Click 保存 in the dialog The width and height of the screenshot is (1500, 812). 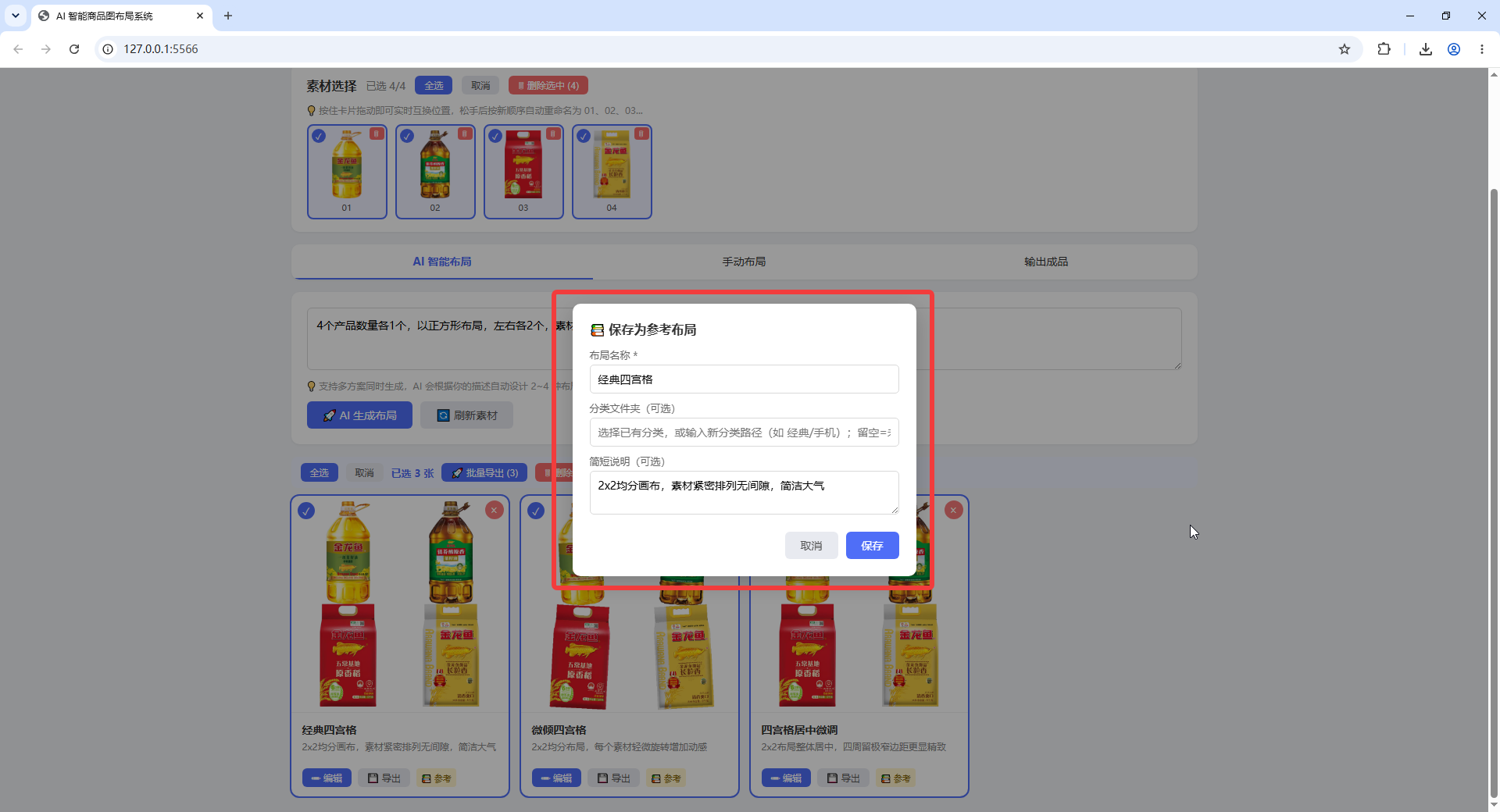pos(872,546)
